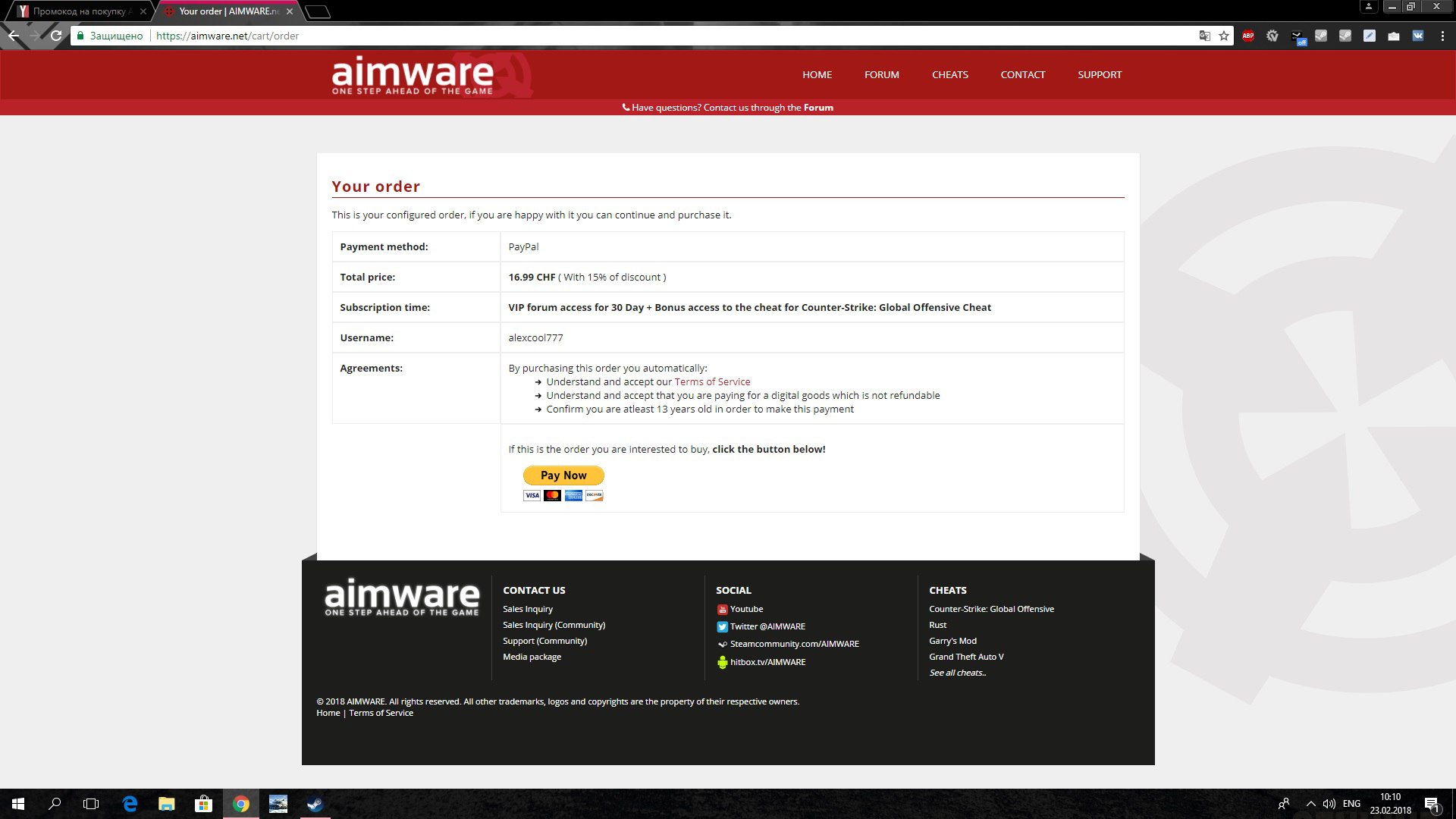Click the green secure lock icon
The height and width of the screenshot is (819, 1456).
pos(80,36)
